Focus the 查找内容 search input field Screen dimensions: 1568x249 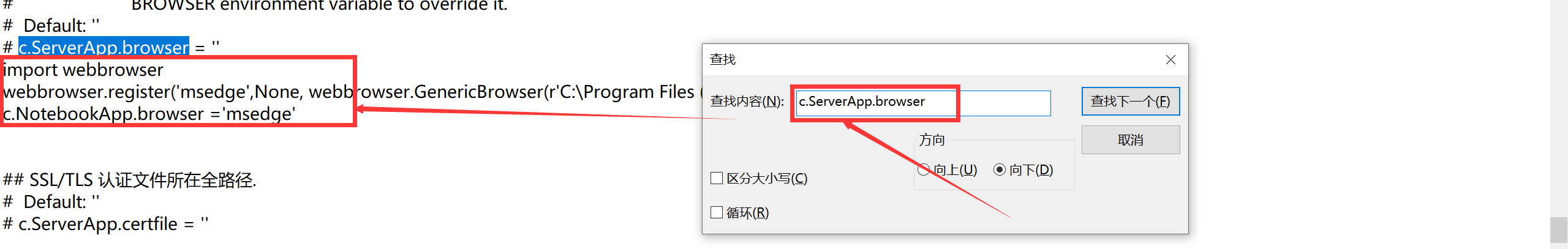click(x=923, y=102)
